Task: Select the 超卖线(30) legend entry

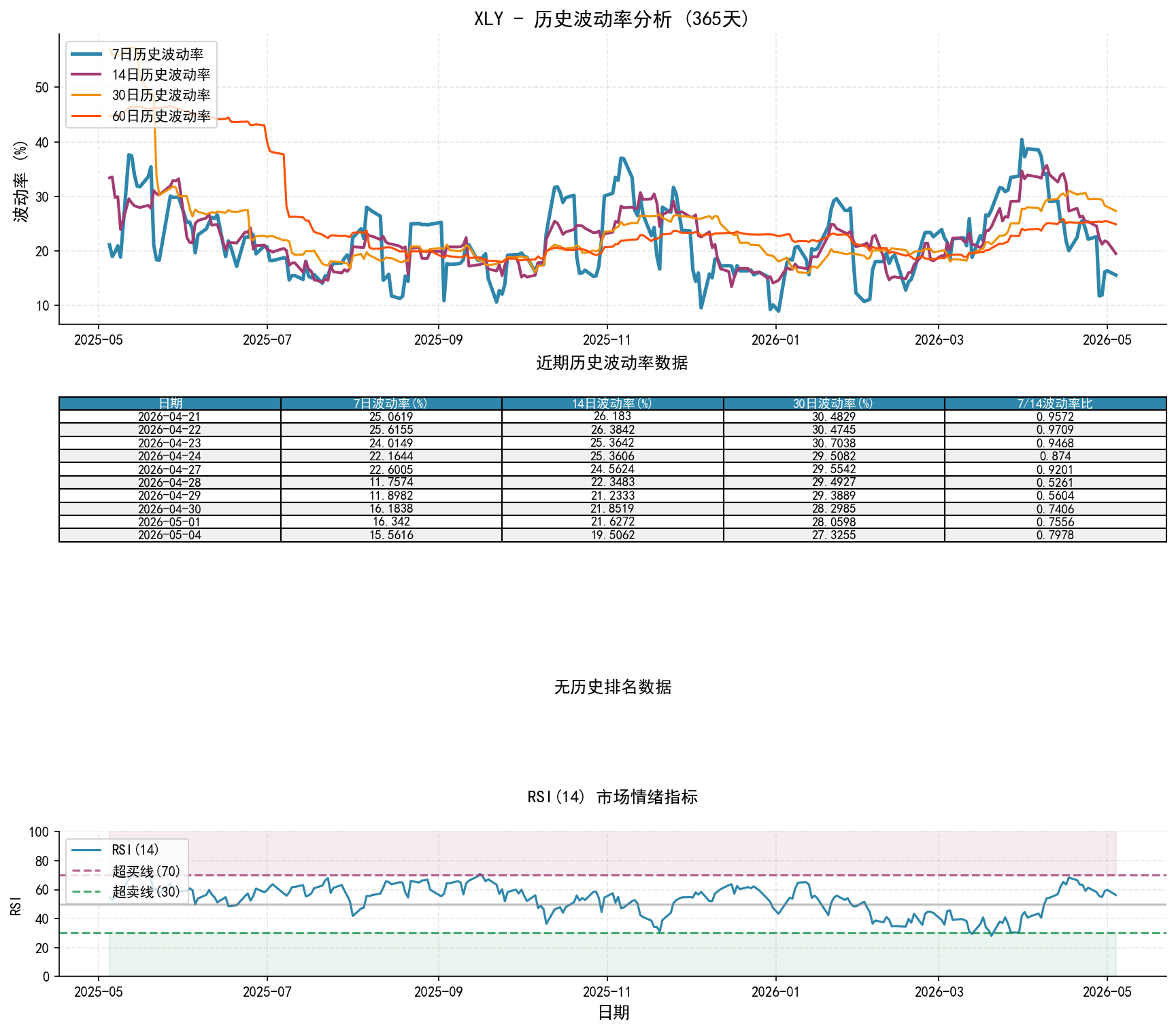Action: click(x=127, y=891)
